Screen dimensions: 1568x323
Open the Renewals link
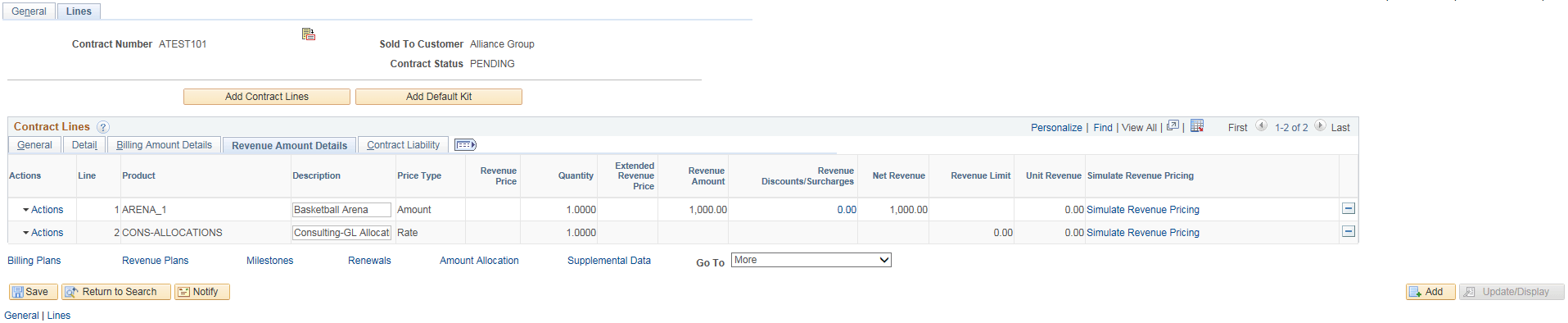tap(369, 261)
